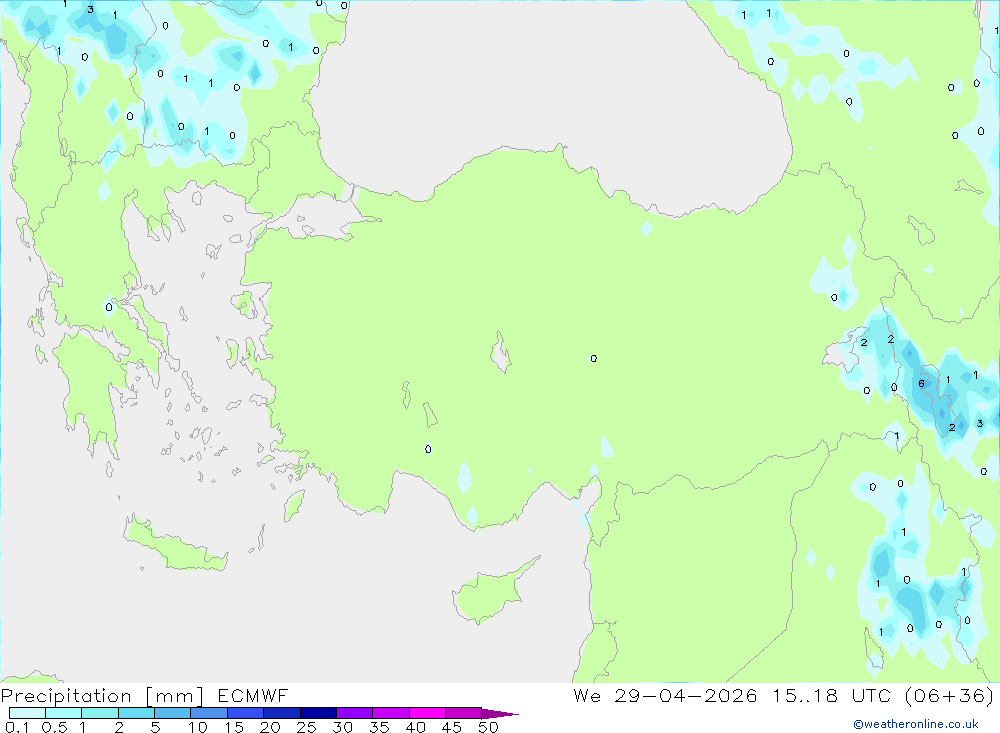Image resolution: width=1000 pixels, height=733 pixels.
Task: Click the 25–30 mm legend color box
Action: click(318, 713)
